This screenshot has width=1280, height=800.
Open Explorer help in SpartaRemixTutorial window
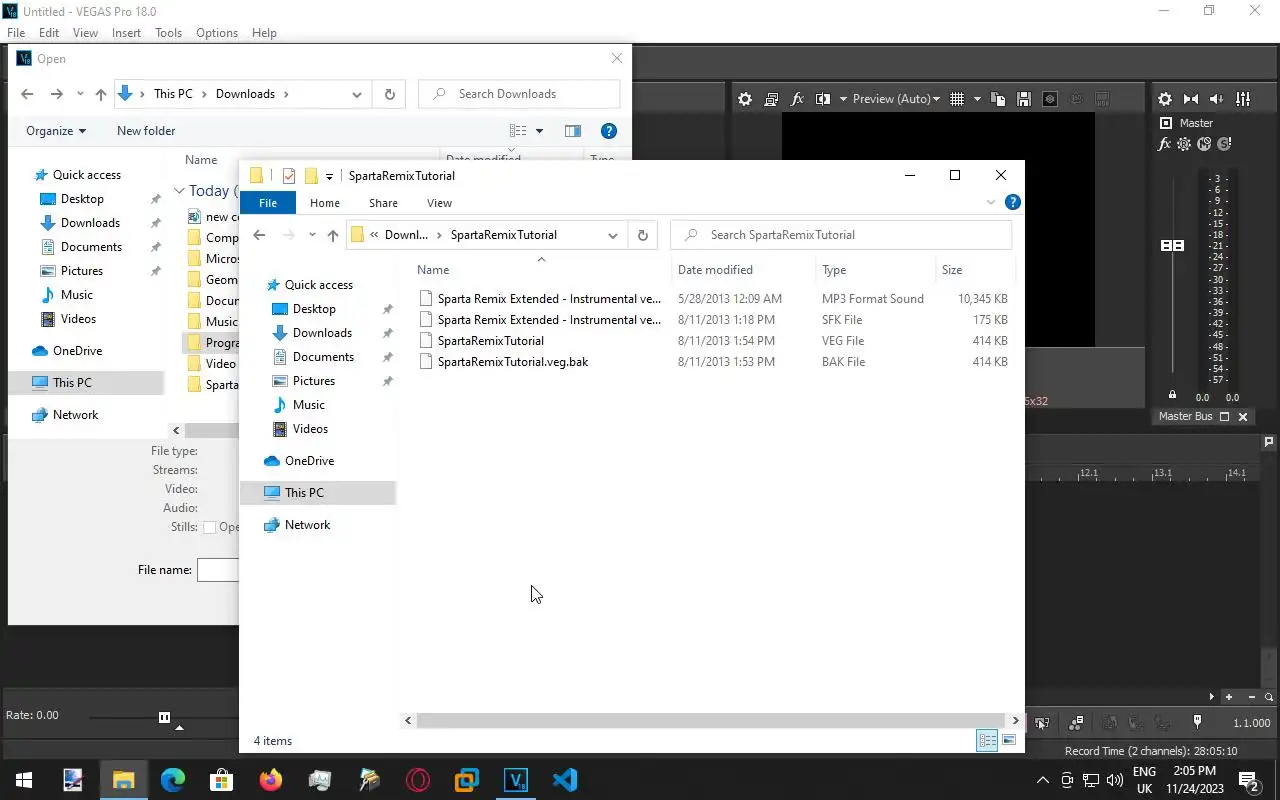click(1012, 202)
